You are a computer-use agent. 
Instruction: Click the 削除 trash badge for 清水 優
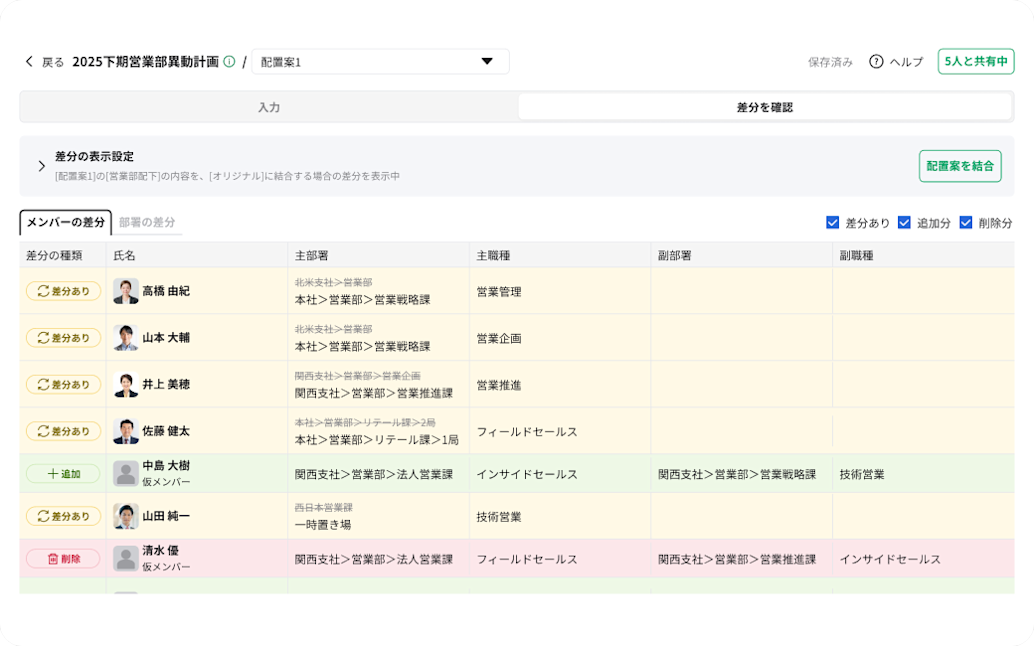tap(62, 559)
